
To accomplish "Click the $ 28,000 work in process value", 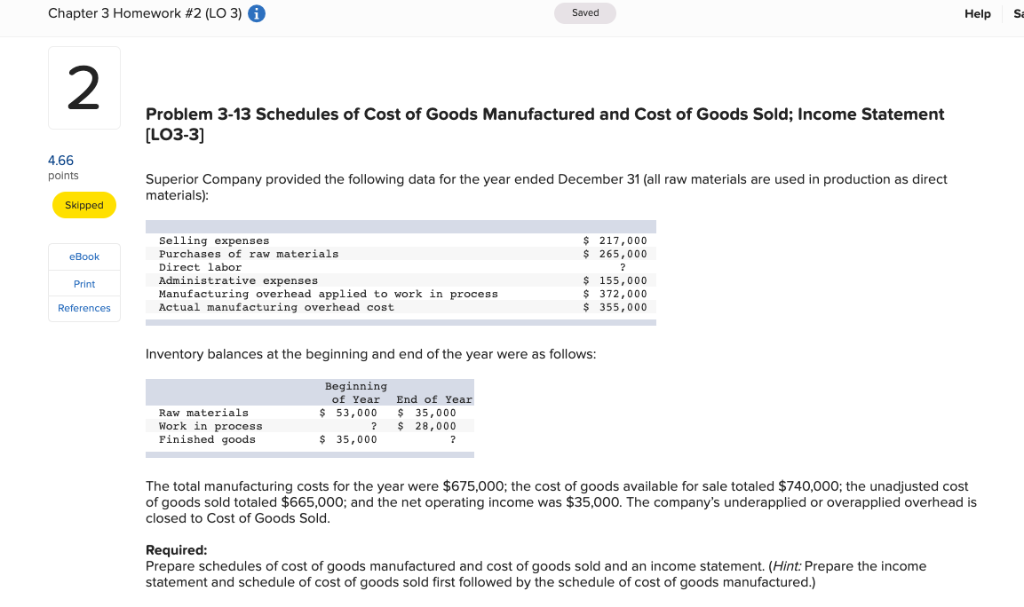I will (x=427, y=426).
